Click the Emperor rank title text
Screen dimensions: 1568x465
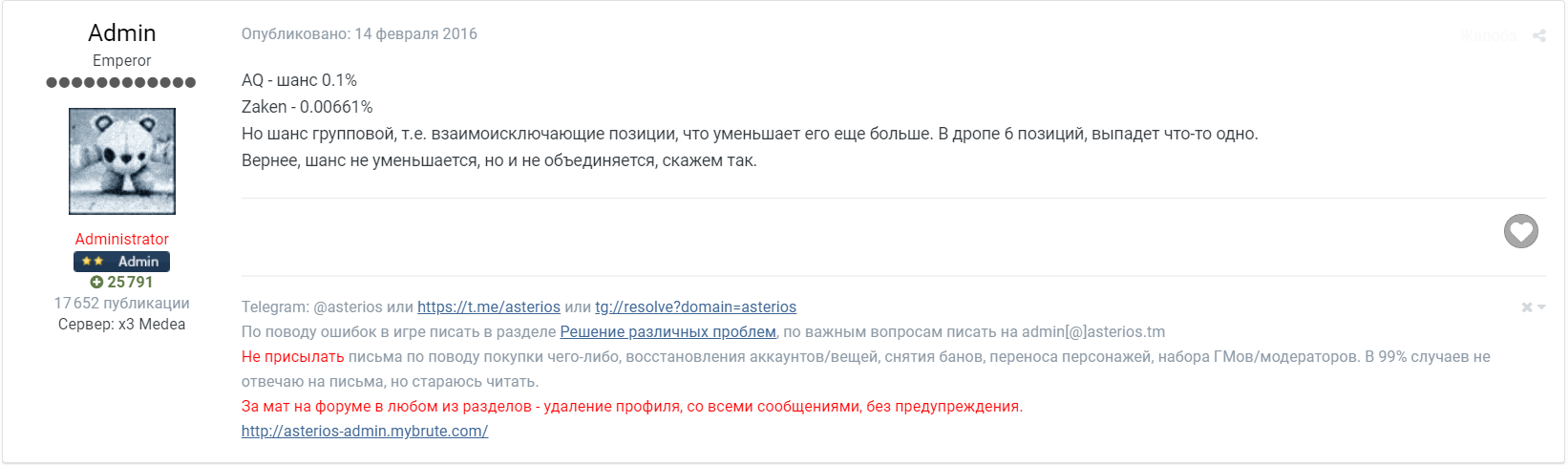pos(122,61)
